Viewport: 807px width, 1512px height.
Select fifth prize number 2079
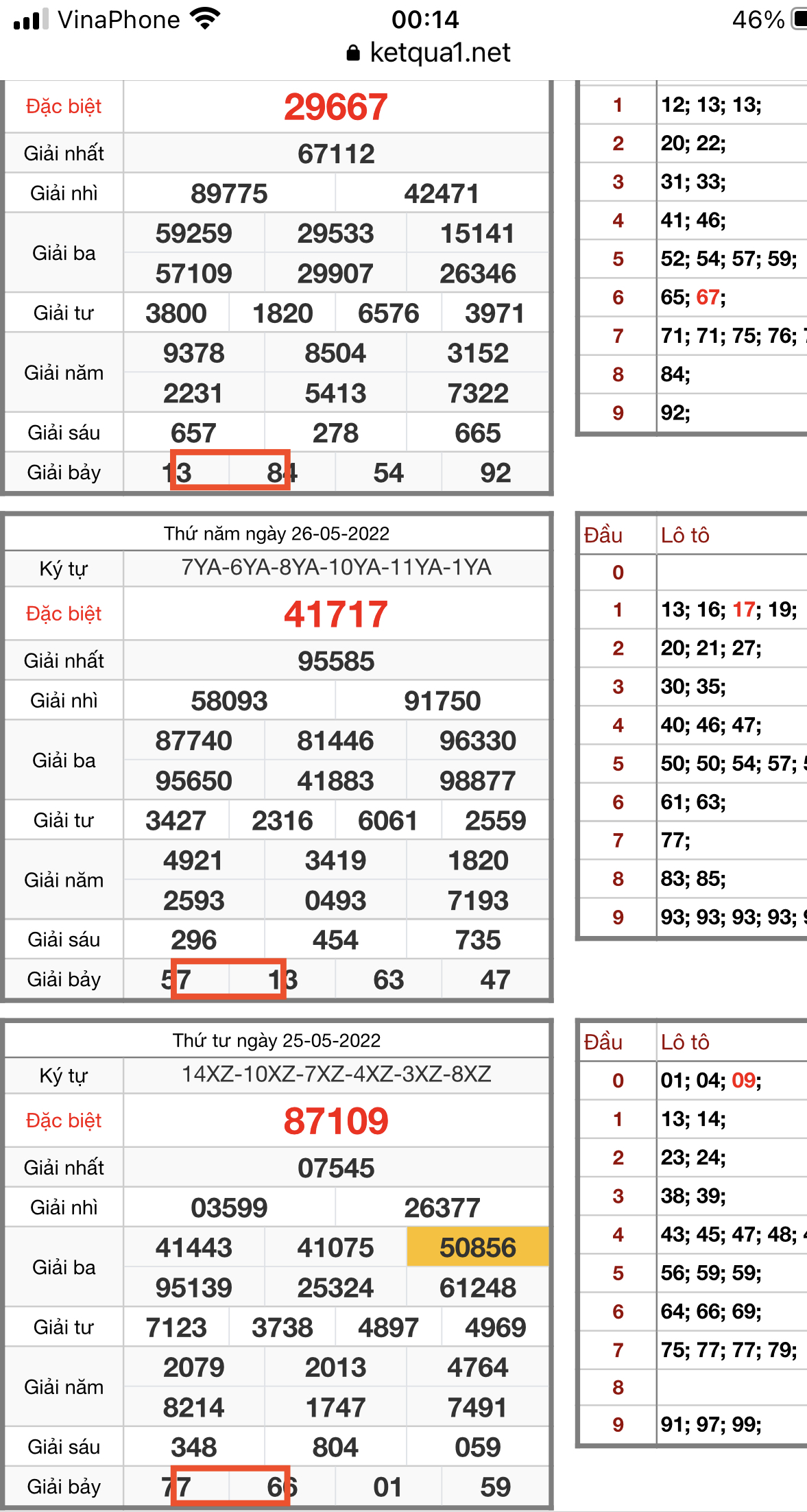click(x=193, y=1367)
